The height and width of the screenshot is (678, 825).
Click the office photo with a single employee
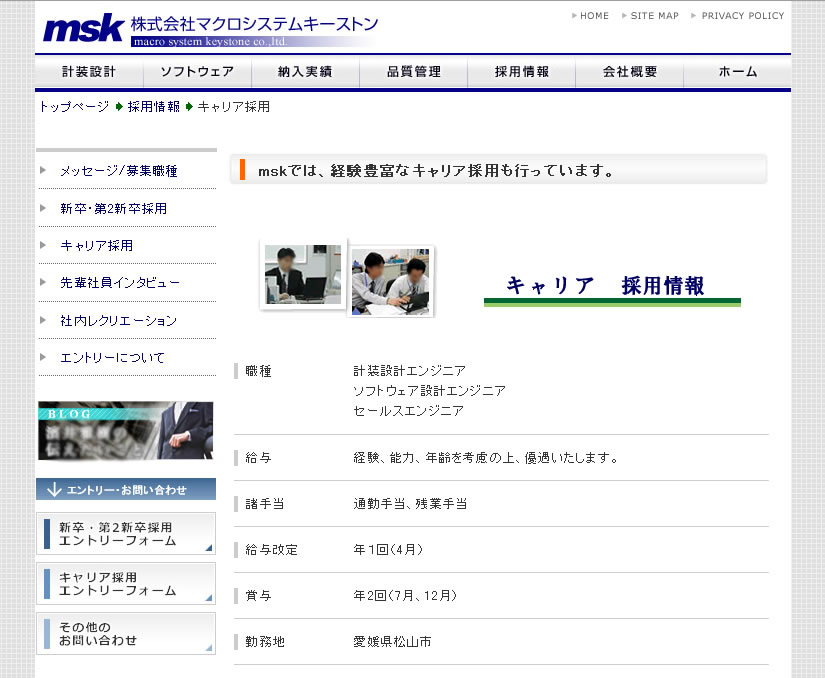tap(302, 275)
